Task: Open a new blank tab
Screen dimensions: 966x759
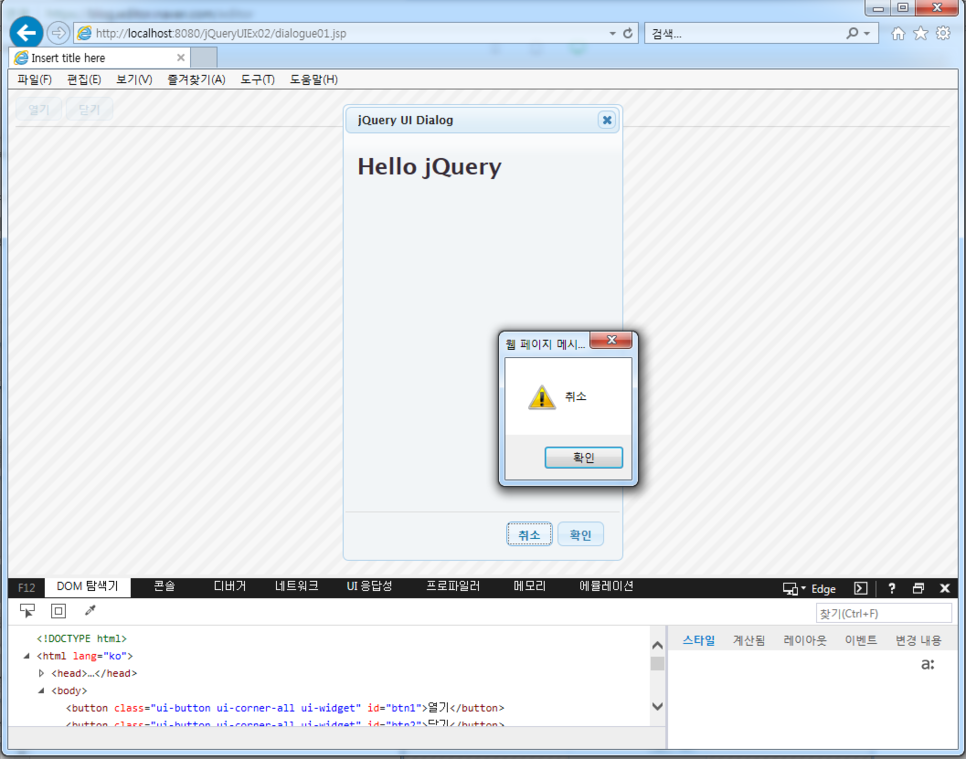Action: point(204,57)
